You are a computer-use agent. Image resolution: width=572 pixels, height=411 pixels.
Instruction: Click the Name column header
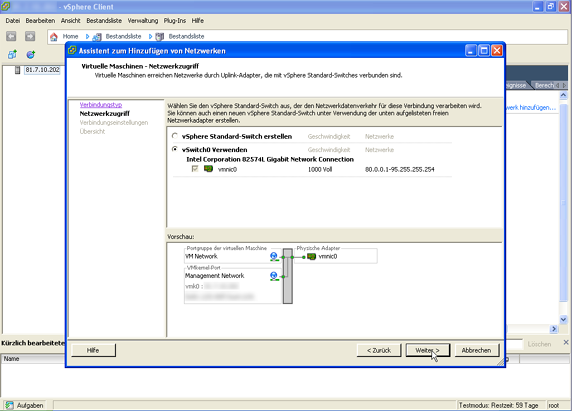11,359
